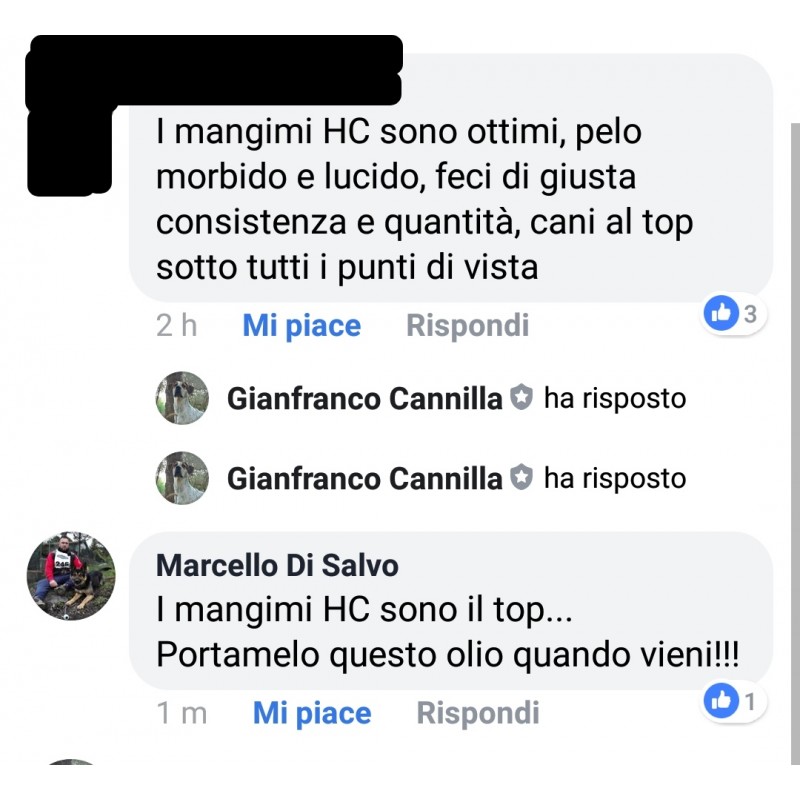The height and width of the screenshot is (800, 800).
Task: Click the partially visible avatar at bottom
Action: point(71,762)
